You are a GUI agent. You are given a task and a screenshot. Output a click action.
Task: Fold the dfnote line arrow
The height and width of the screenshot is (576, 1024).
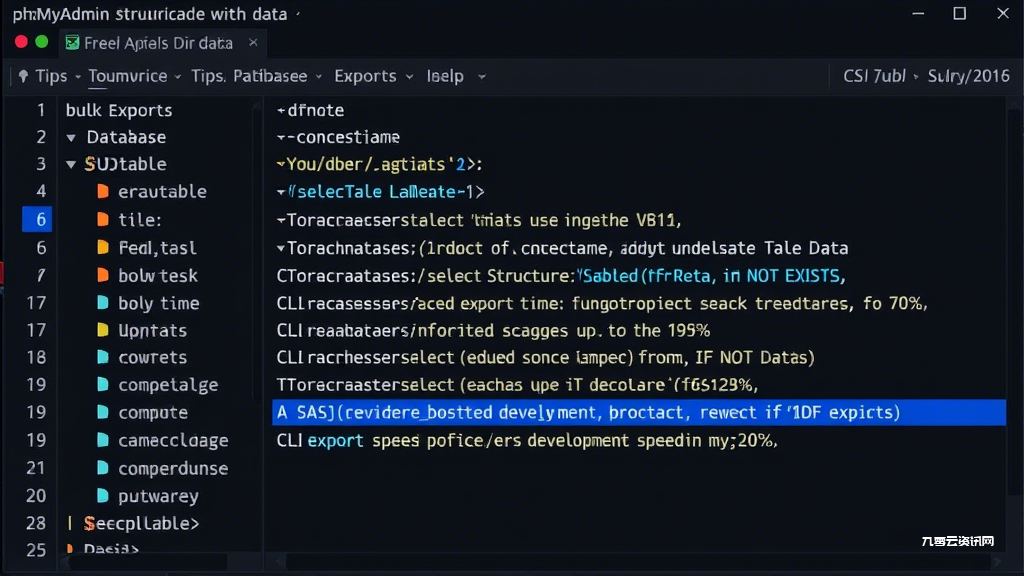(281, 110)
